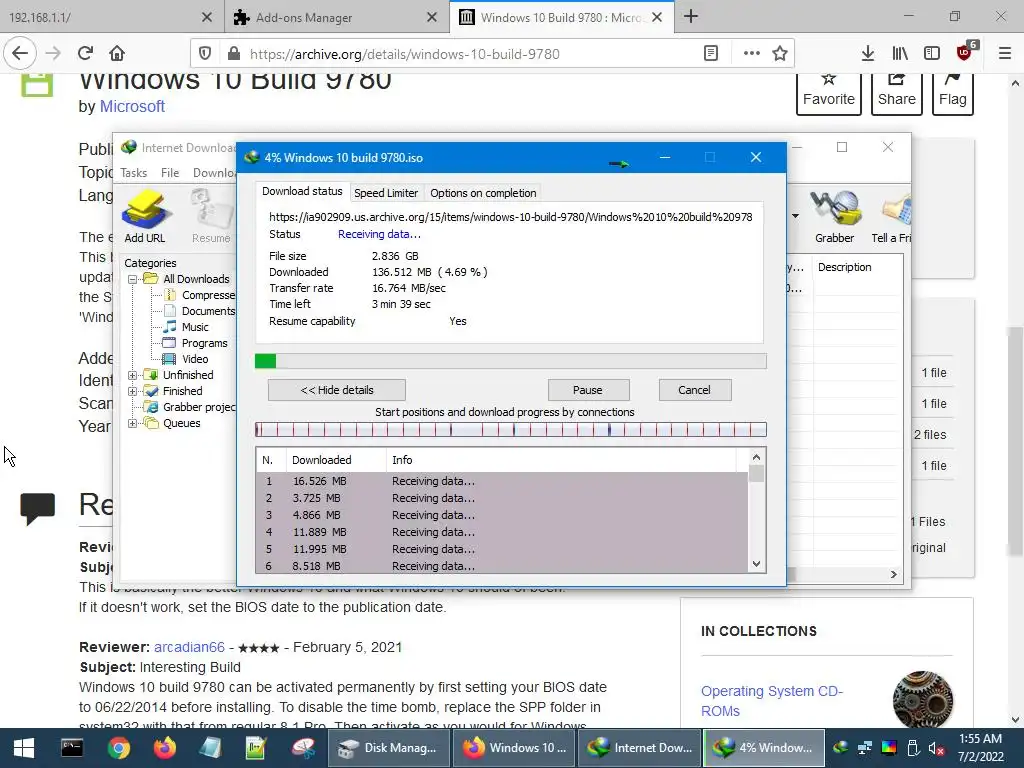The height and width of the screenshot is (768, 1024).
Task: Click the connections progress segment bar
Action: pyautogui.click(x=511, y=430)
